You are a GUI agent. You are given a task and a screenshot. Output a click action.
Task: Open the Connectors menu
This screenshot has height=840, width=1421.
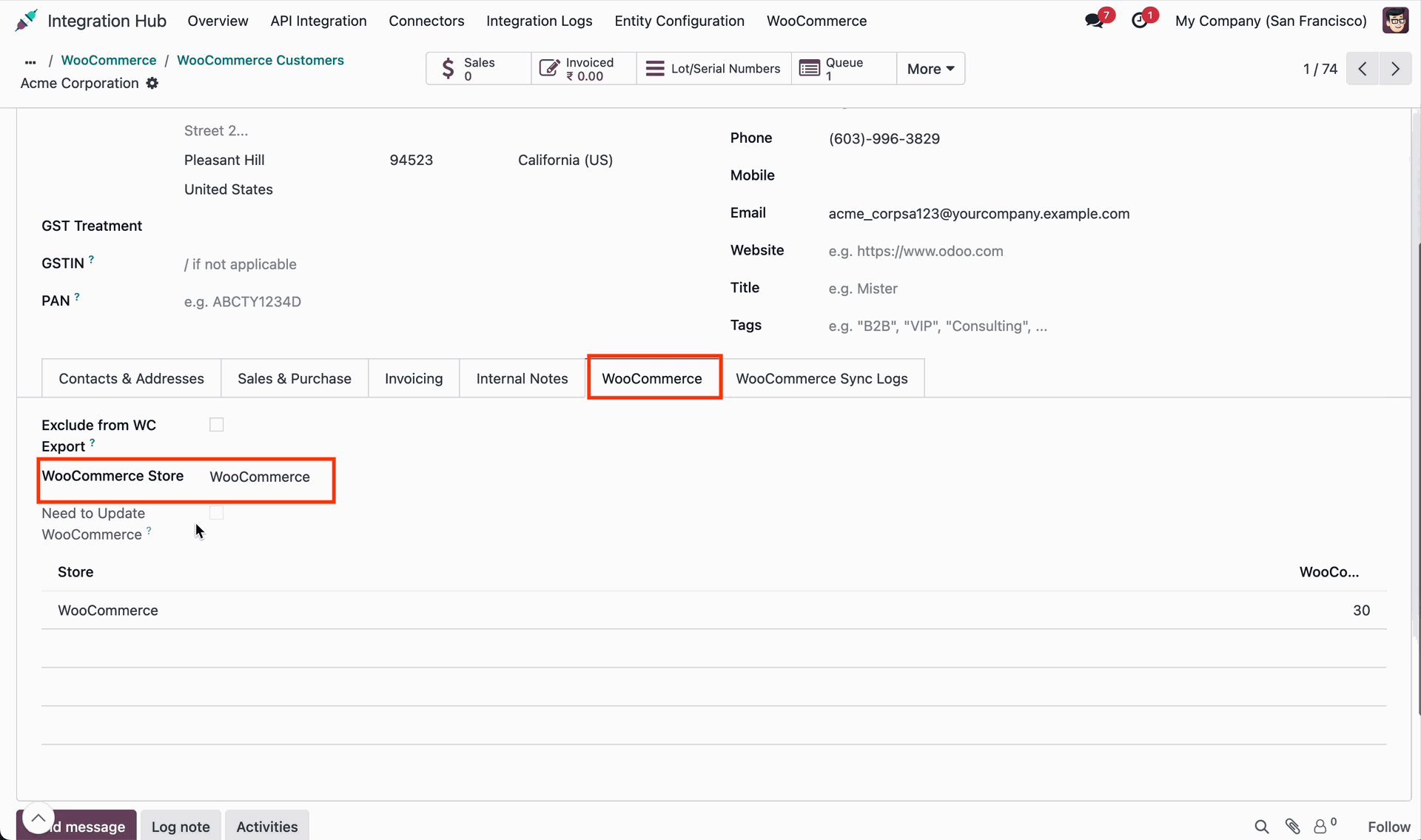tap(426, 21)
